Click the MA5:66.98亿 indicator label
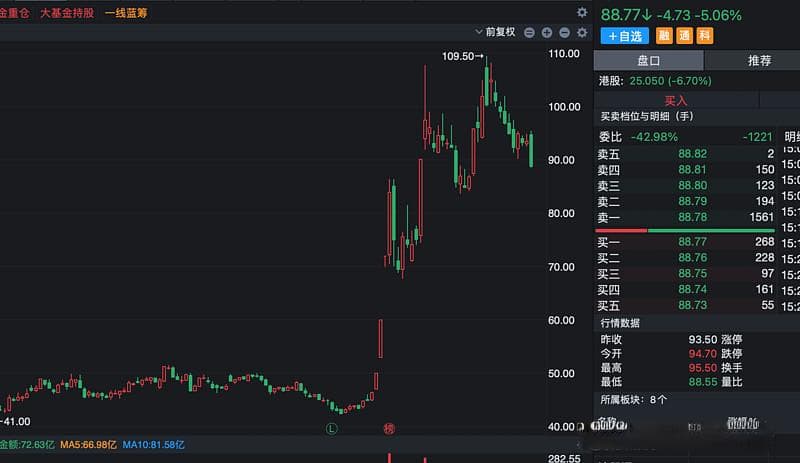The image size is (800, 463). click(88, 445)
